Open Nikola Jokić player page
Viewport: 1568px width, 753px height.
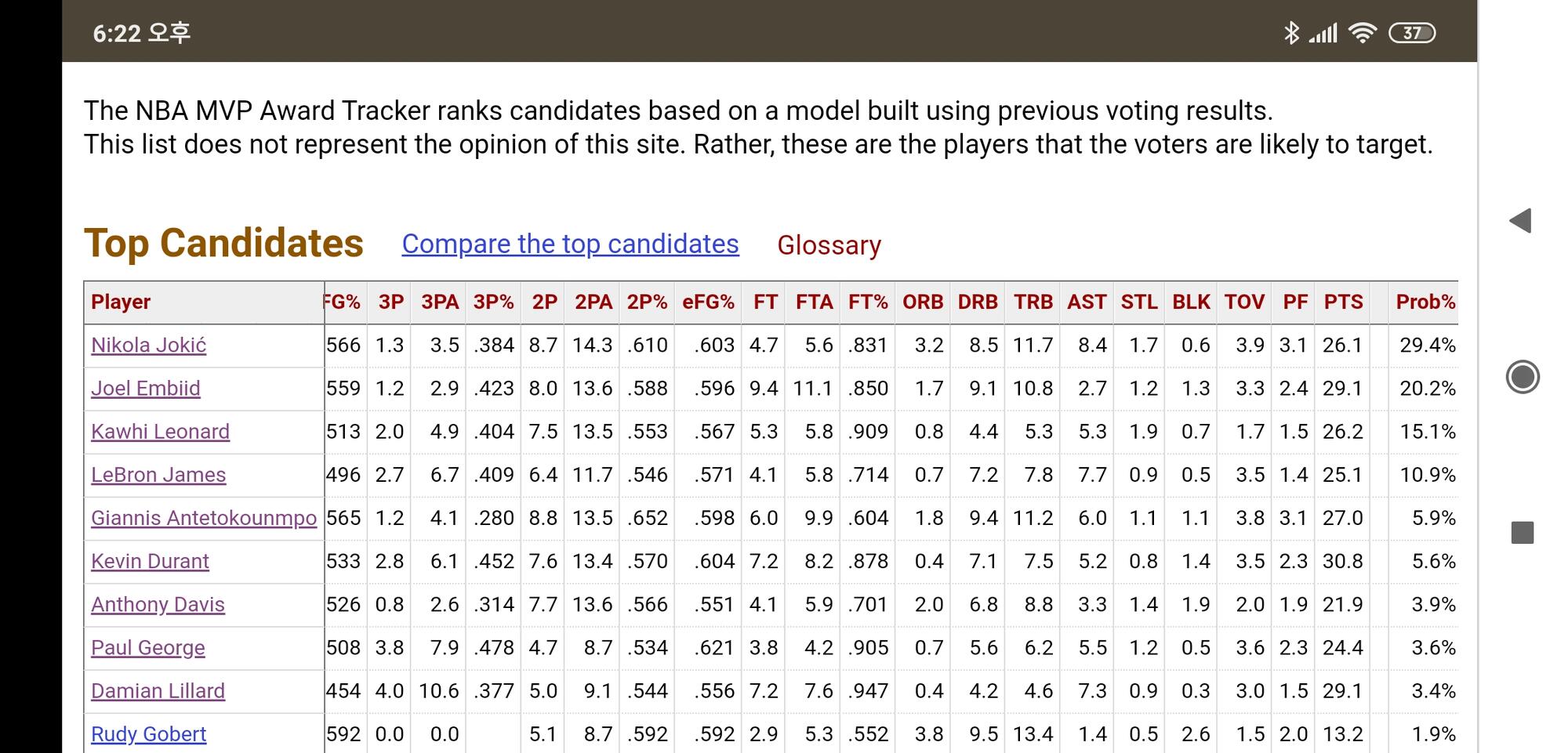148,346
